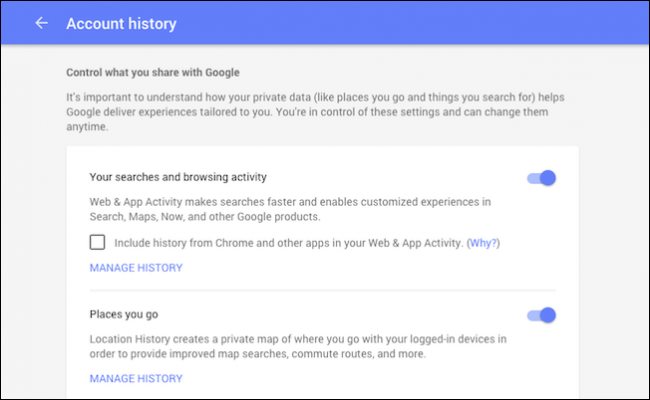The height and width of the screenshot is (400, 650).
Task: Click the Web & App Activity description text
Action: click(290, 208)
